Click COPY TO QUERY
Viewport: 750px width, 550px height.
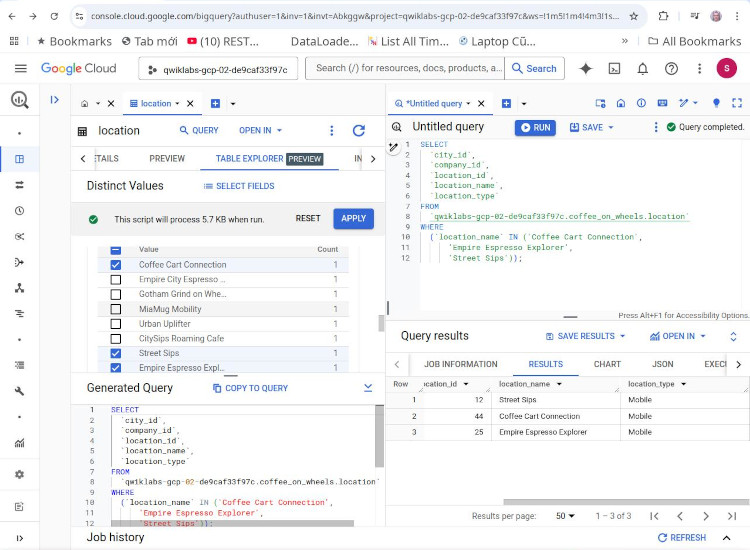click(251, 388)
